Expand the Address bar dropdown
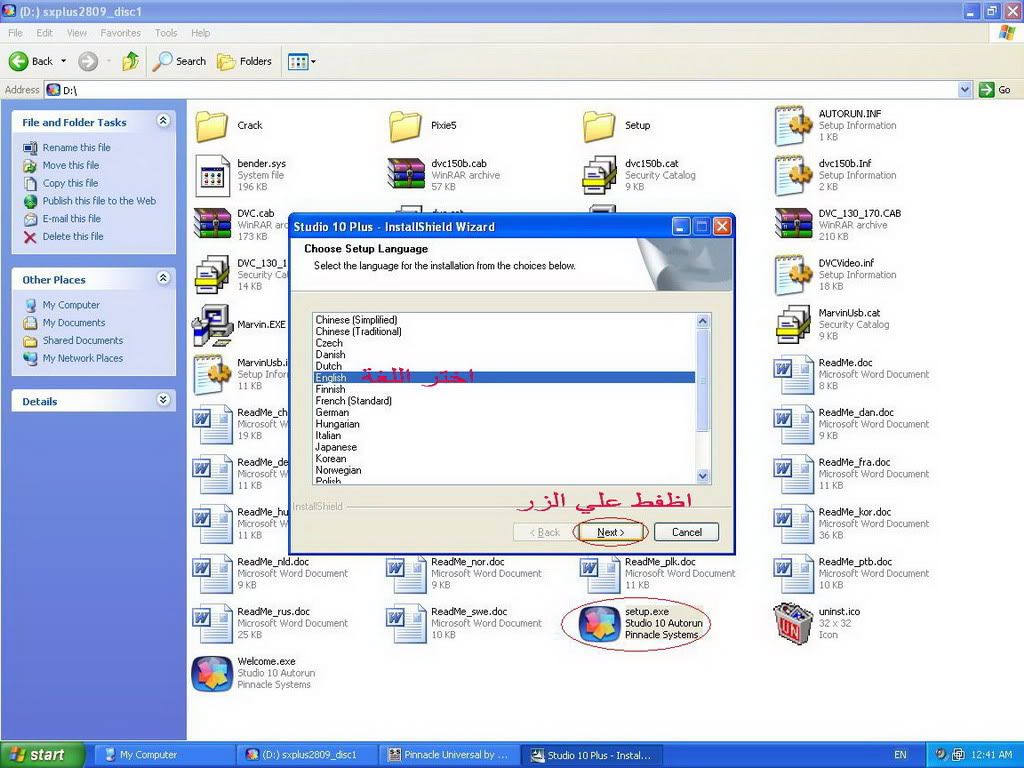 [x=965, y=90]
